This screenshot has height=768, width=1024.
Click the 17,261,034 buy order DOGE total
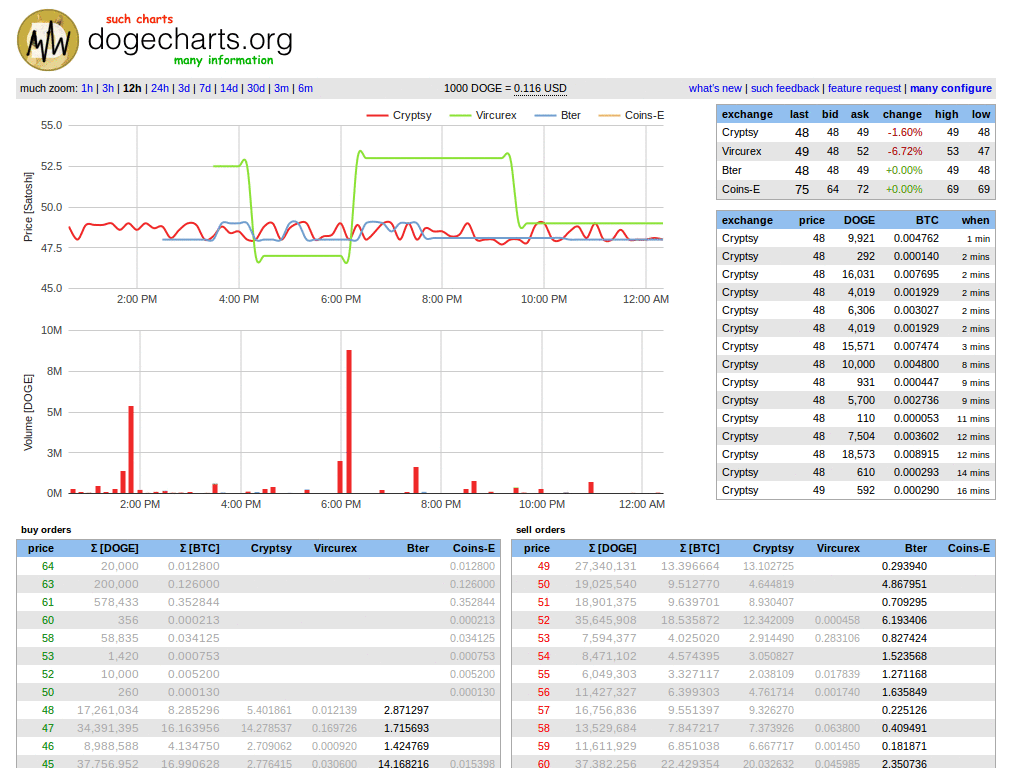[108, 711]
